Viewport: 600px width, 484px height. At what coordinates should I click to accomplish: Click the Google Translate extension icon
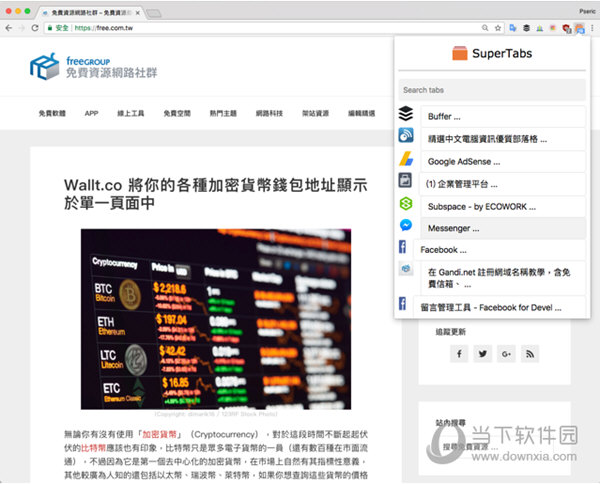pyautogui.click(x=513, y=28)
